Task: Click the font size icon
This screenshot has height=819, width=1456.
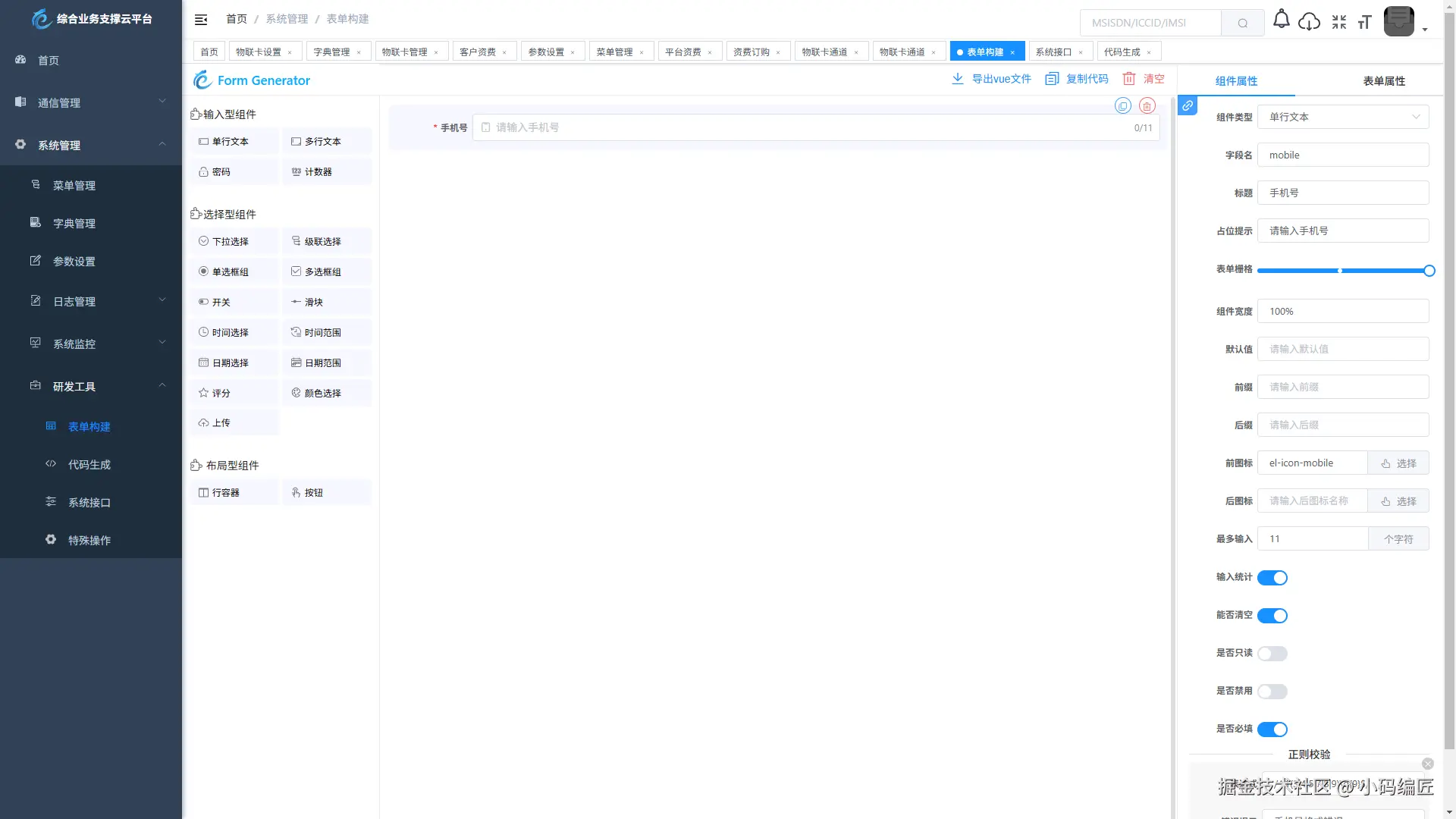Action: pos(1365,22)
